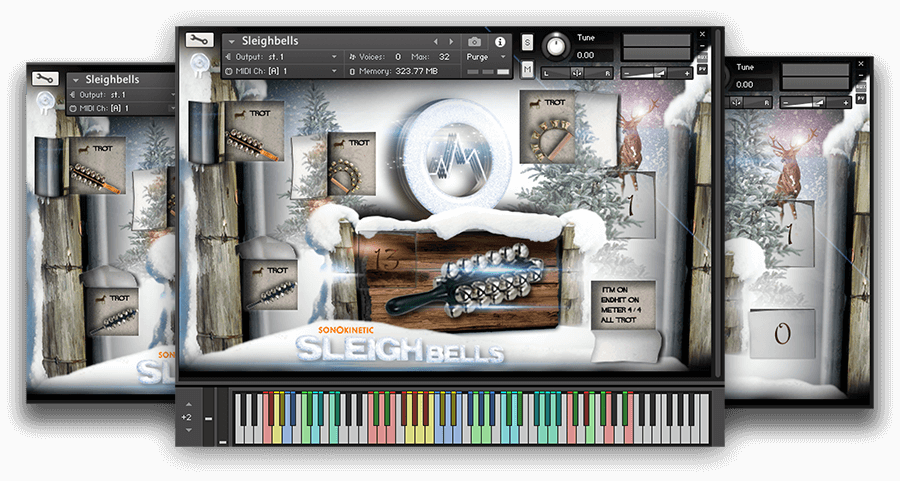The height and width of the screenshot is (481, 900).
Task: Click the volume plus button
Action: click(x=686, y=73)
